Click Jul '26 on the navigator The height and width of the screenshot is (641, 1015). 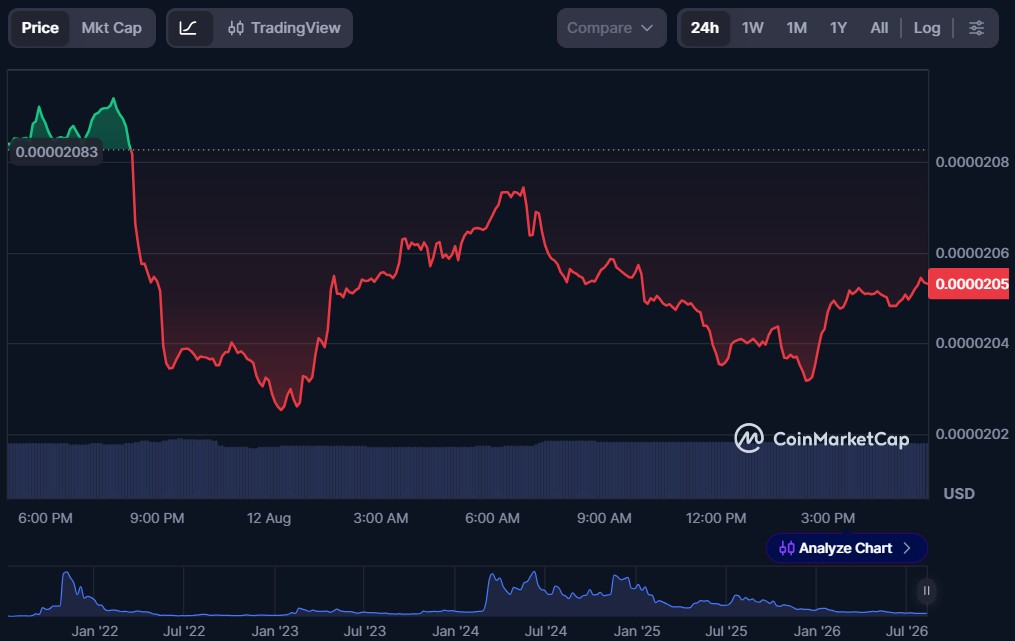[x=906, y=631]
